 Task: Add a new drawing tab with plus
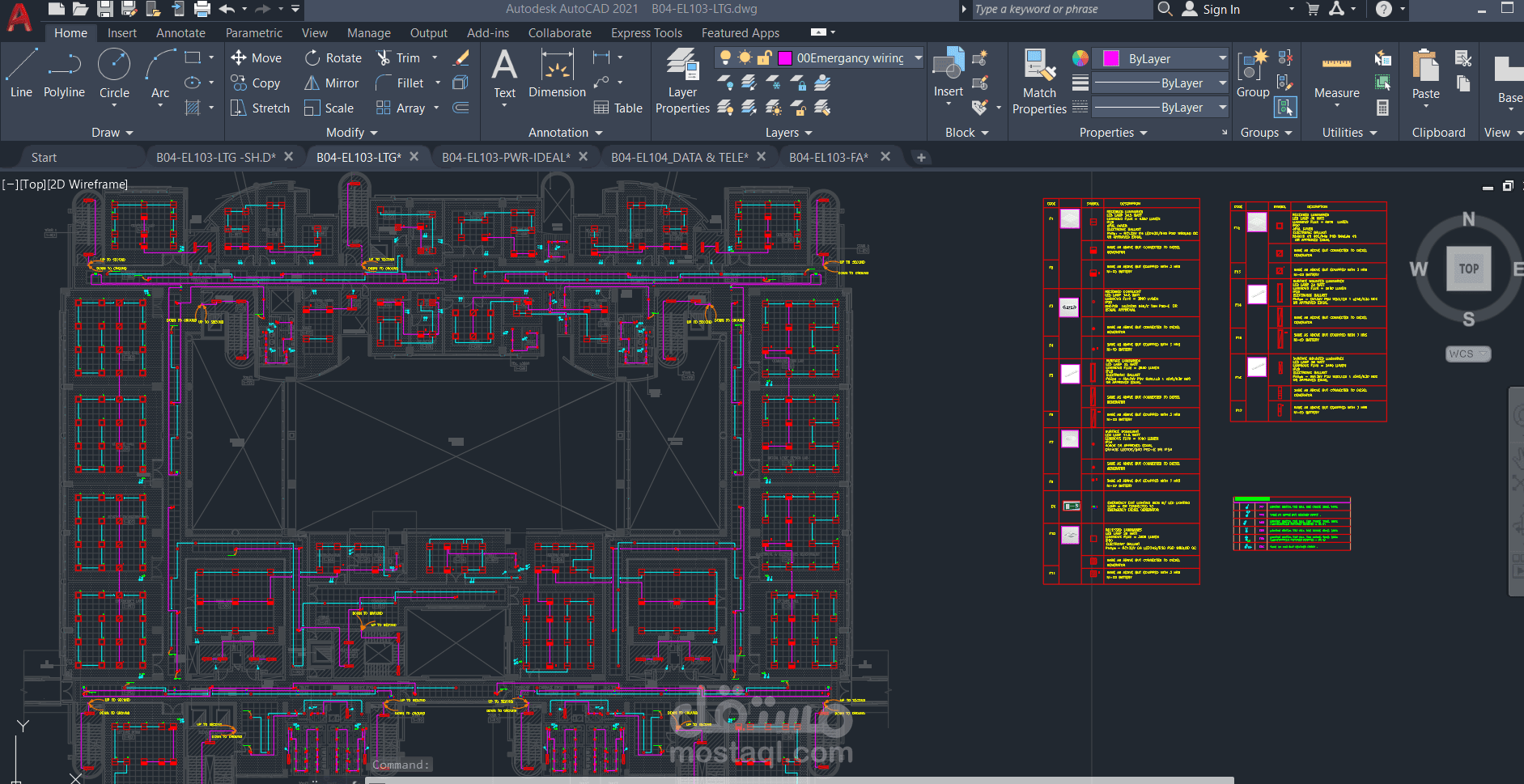pos(921,158)
